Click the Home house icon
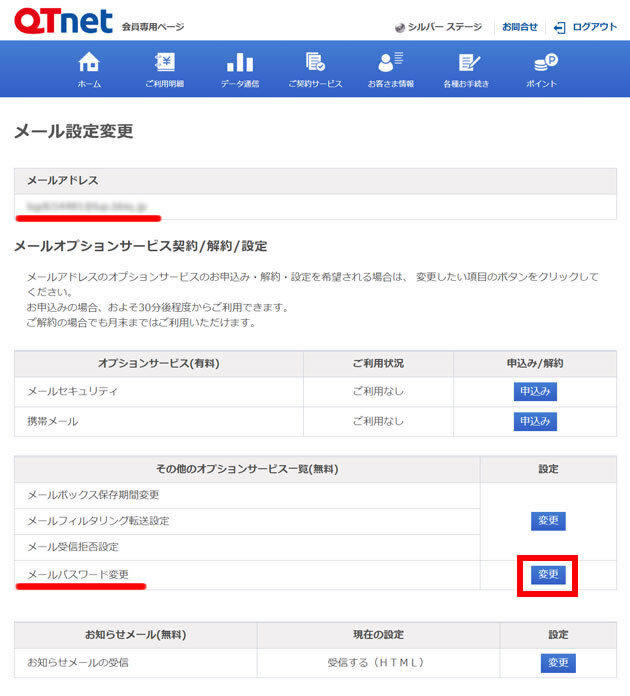 [x=89, y=62]
